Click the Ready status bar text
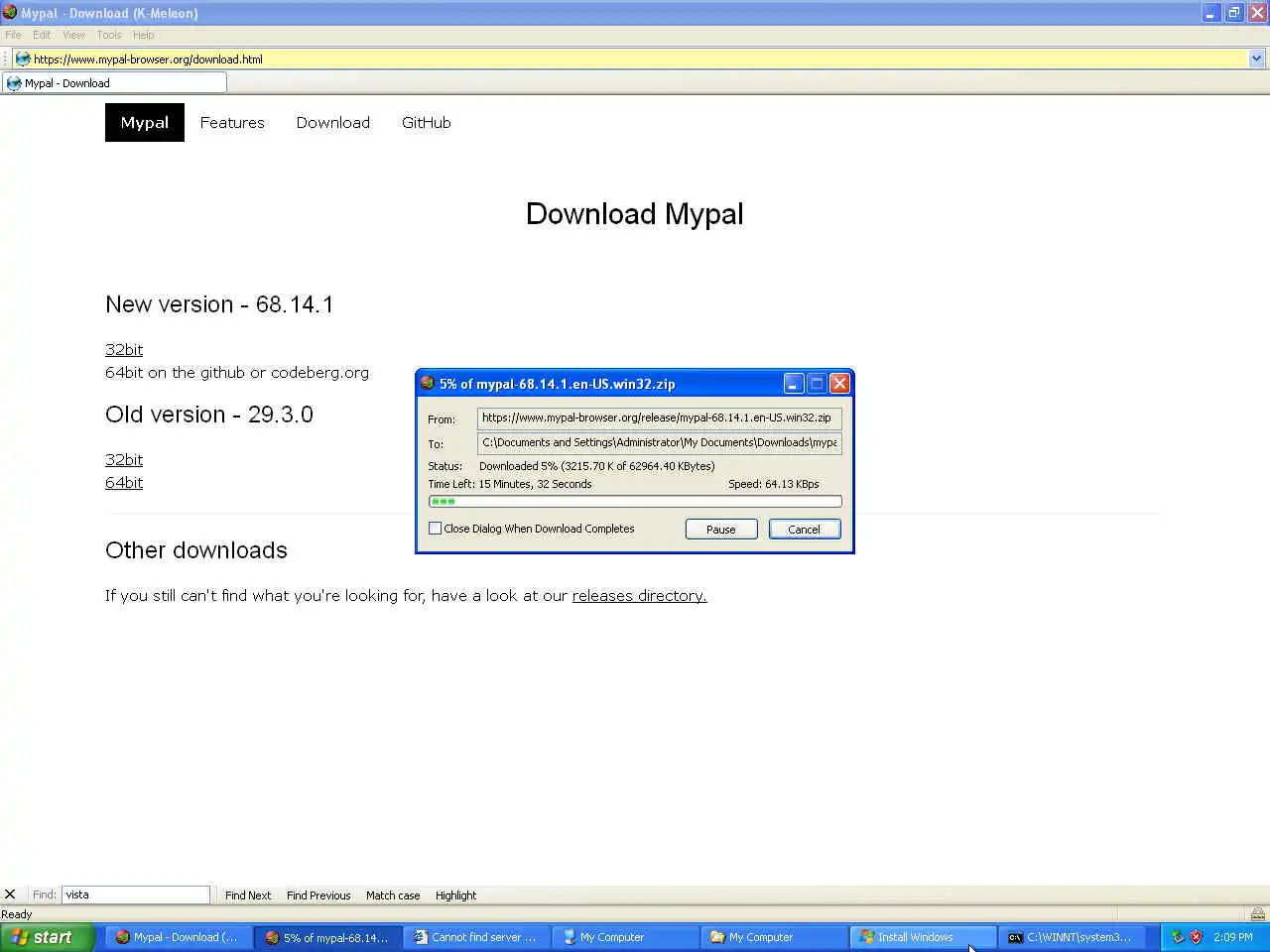The width and height of the screenshot is (1270, 952). coord(17,914)
